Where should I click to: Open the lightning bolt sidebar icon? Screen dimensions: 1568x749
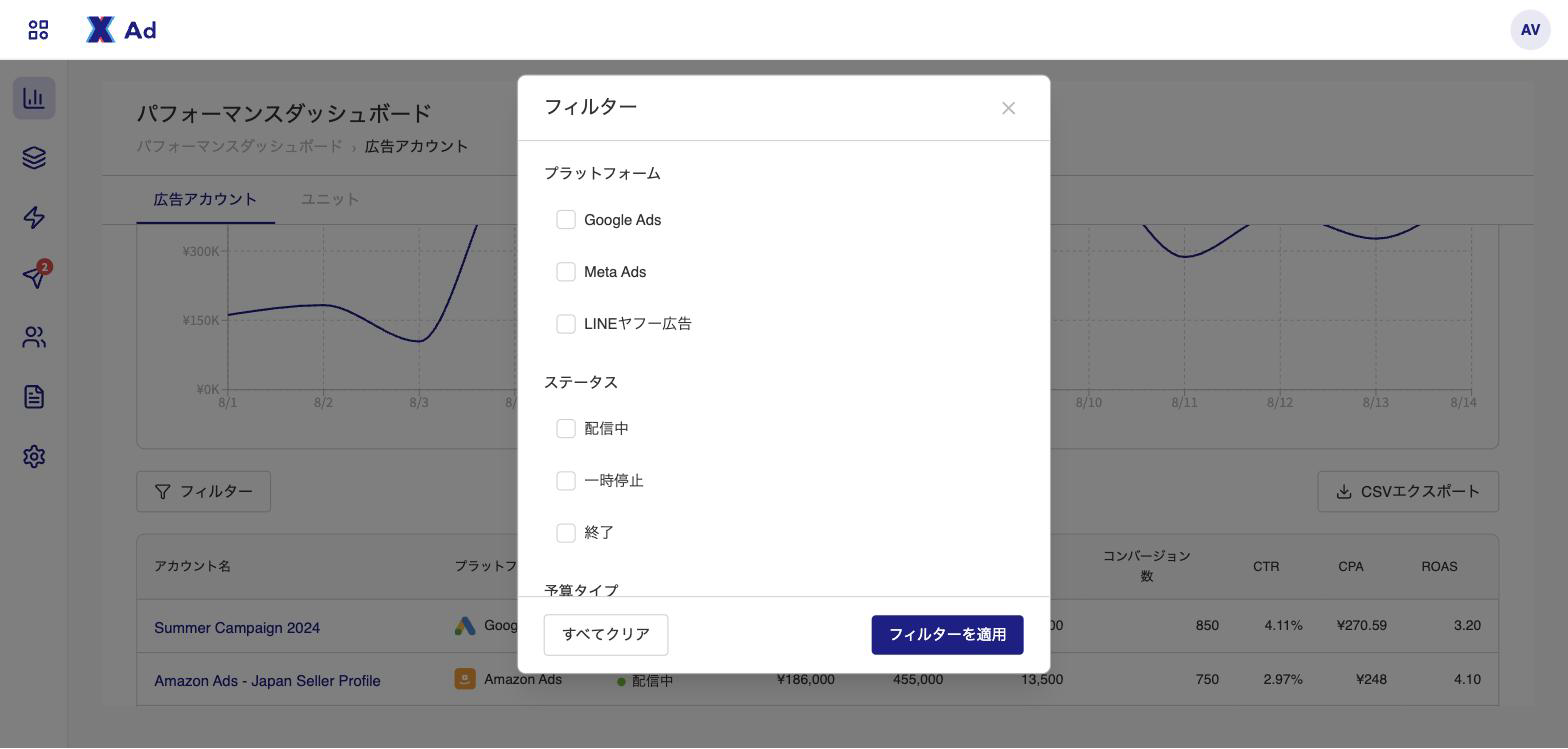[34, 218]
